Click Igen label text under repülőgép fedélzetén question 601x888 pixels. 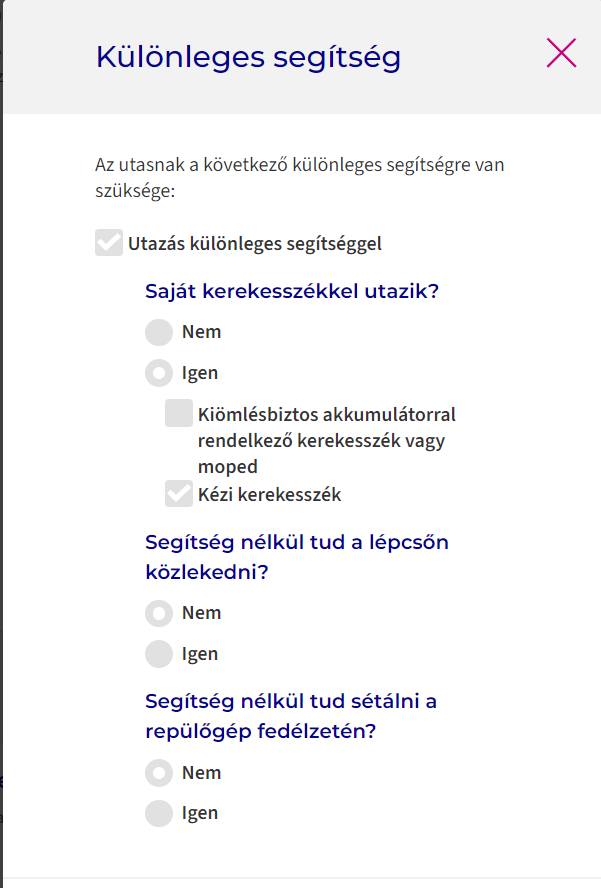200,814
